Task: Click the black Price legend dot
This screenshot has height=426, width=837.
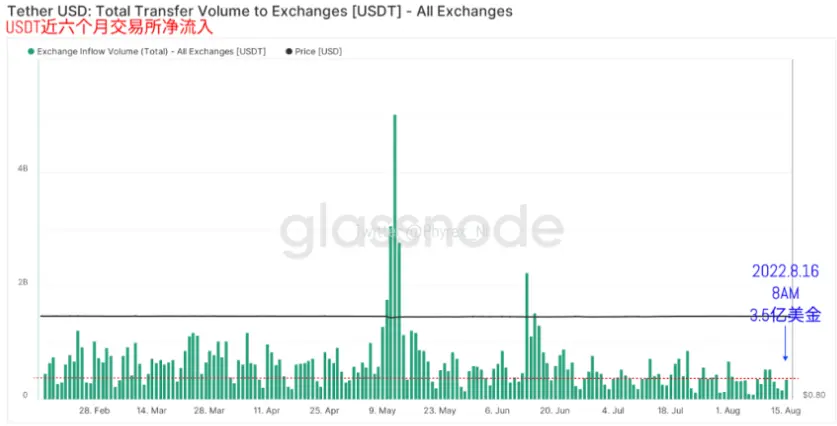Action: pyautogui.click(x=289, y=51)
